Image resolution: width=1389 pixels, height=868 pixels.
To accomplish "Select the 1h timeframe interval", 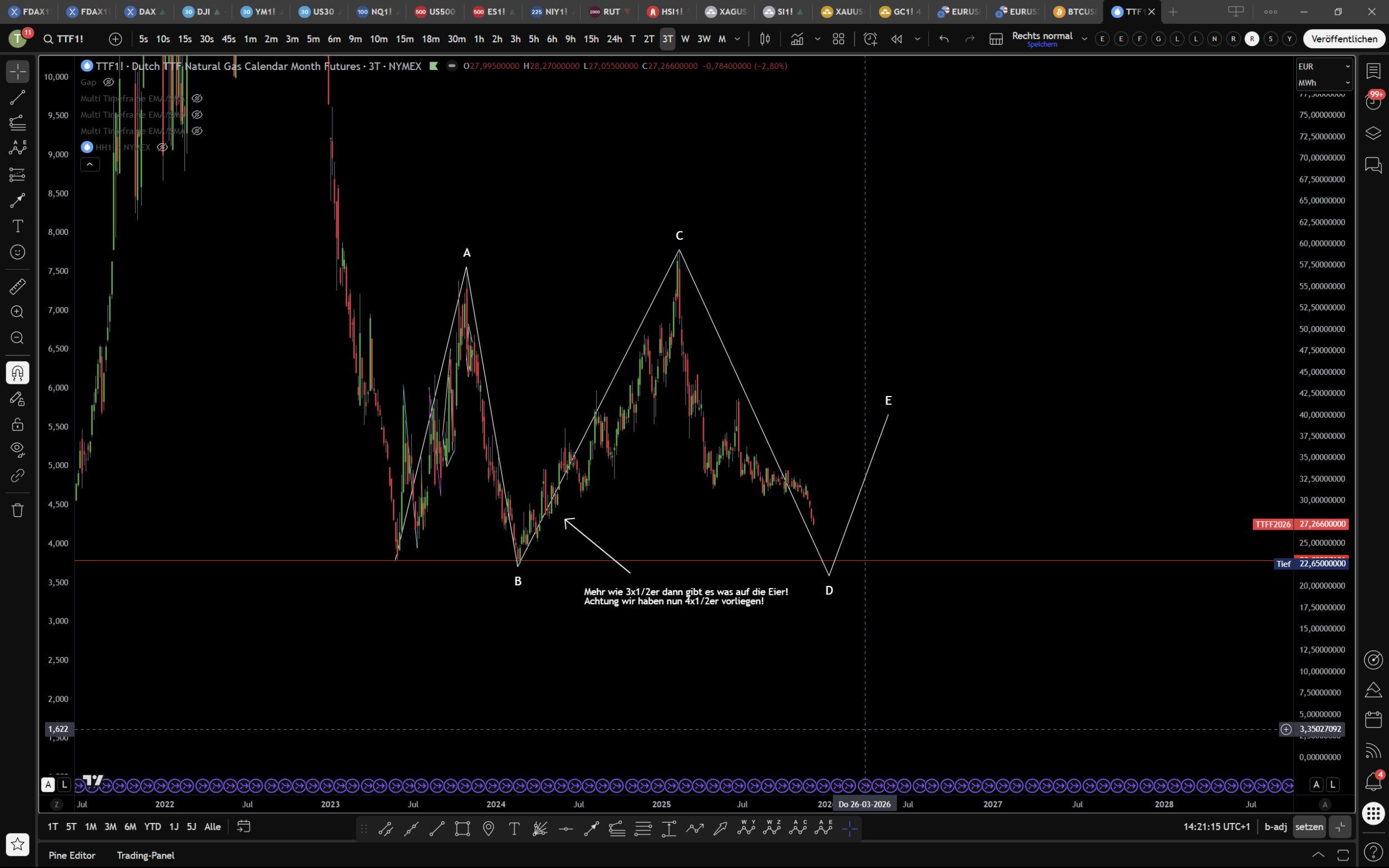I will [479, 39].
